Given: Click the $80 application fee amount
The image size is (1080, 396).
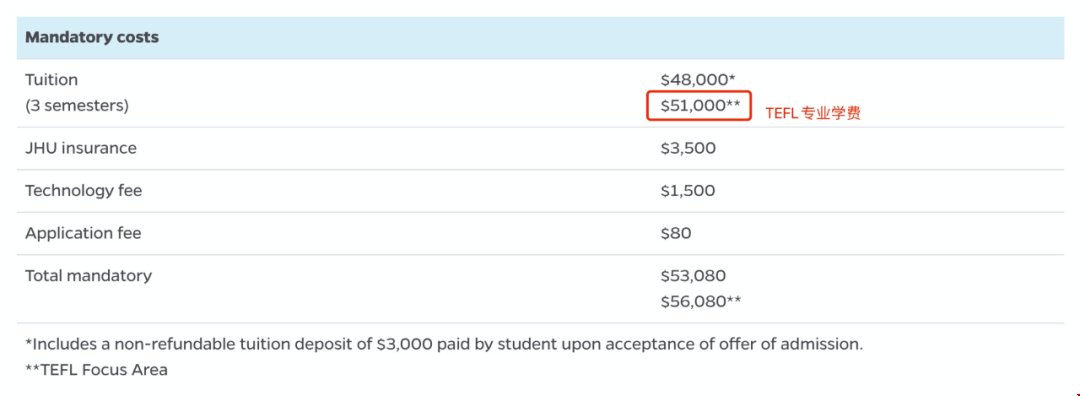Looking at the screenshot, I should pos(676,233).
